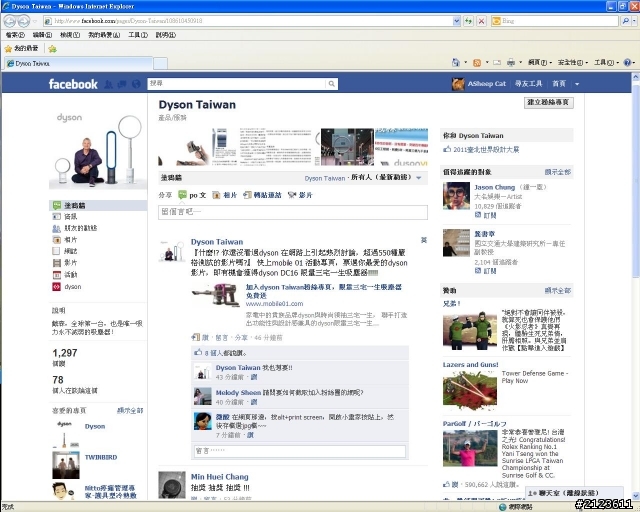The width and height of the screenshot is (640, 512).
Task: Click the add to favorites star icon
Action: pos(53,49)
